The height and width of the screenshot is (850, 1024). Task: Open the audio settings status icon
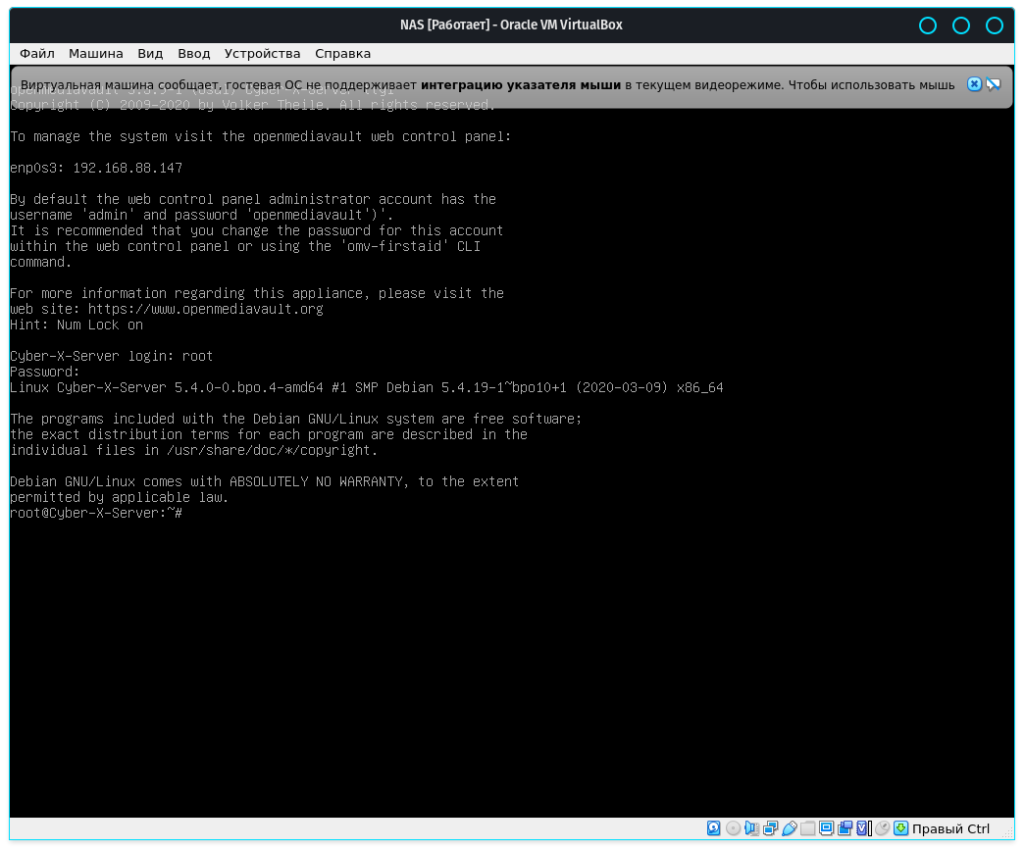[752, 828]
